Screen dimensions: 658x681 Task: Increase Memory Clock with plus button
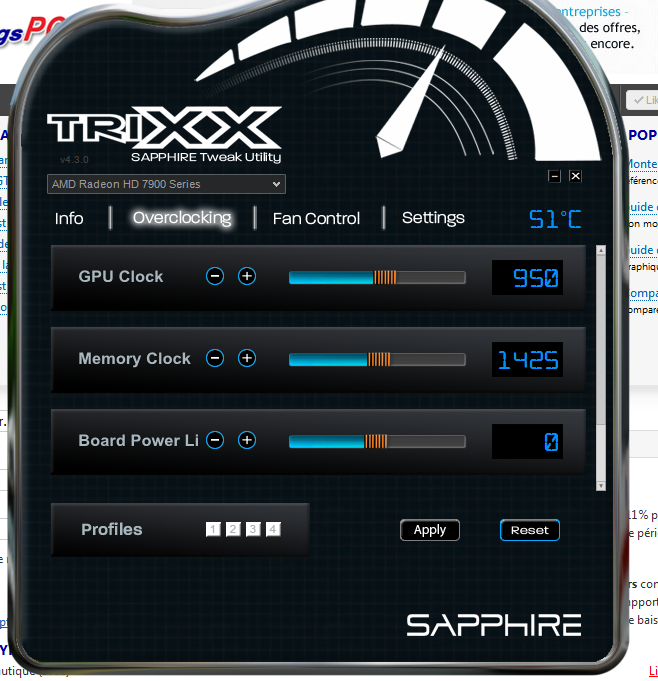[247, 358]
